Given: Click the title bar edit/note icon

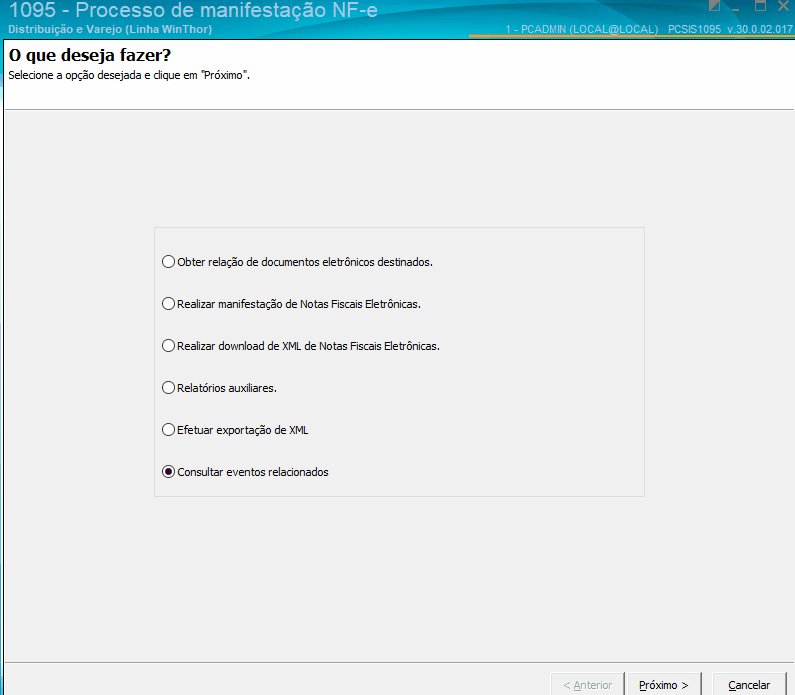Looking at the screenshot, I should [714, 6].
